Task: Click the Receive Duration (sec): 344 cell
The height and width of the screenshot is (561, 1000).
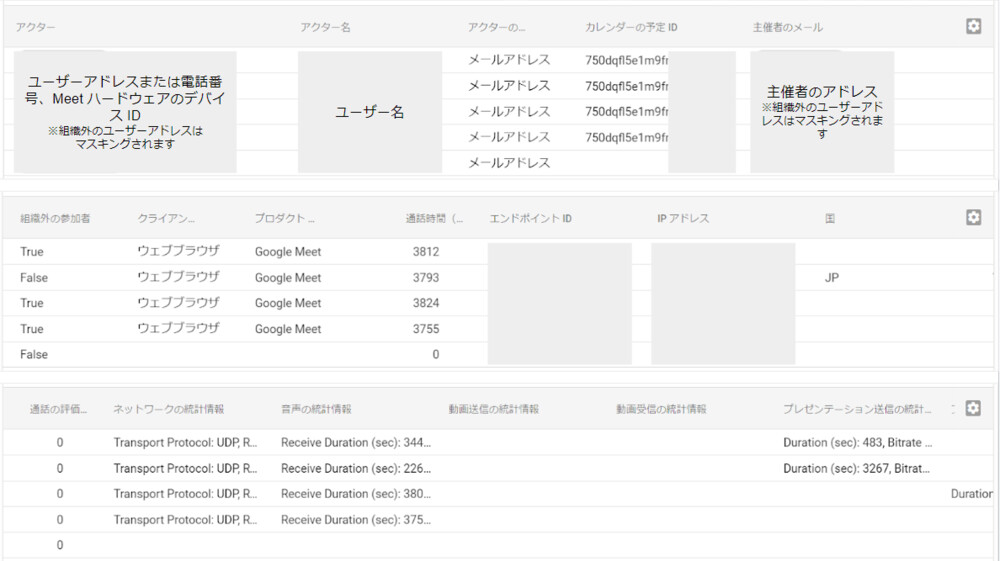Action: [x=355, y=442]
